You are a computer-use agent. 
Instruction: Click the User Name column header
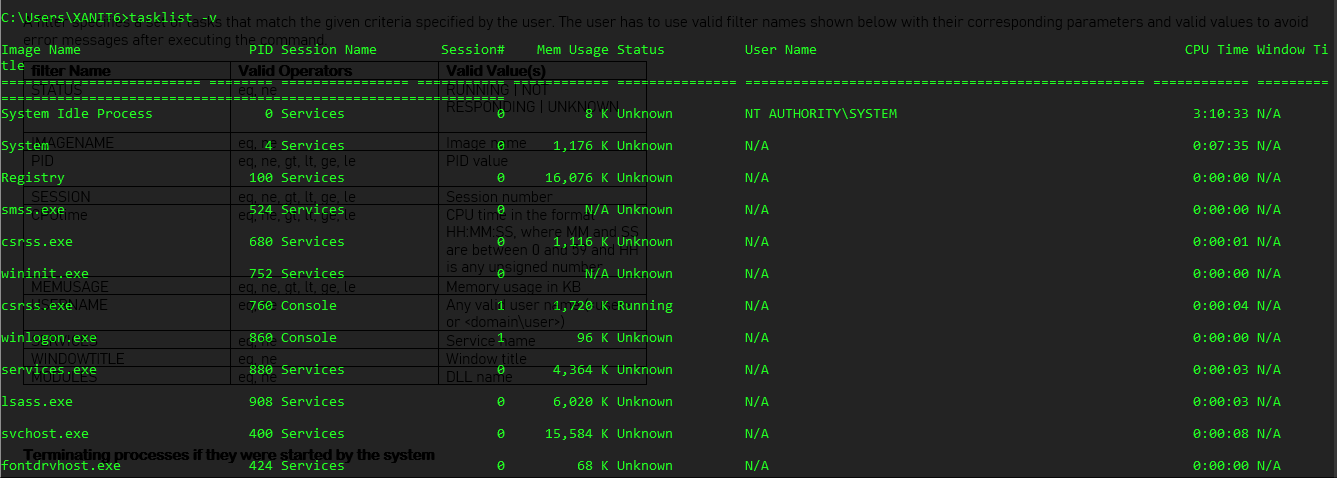780,50
